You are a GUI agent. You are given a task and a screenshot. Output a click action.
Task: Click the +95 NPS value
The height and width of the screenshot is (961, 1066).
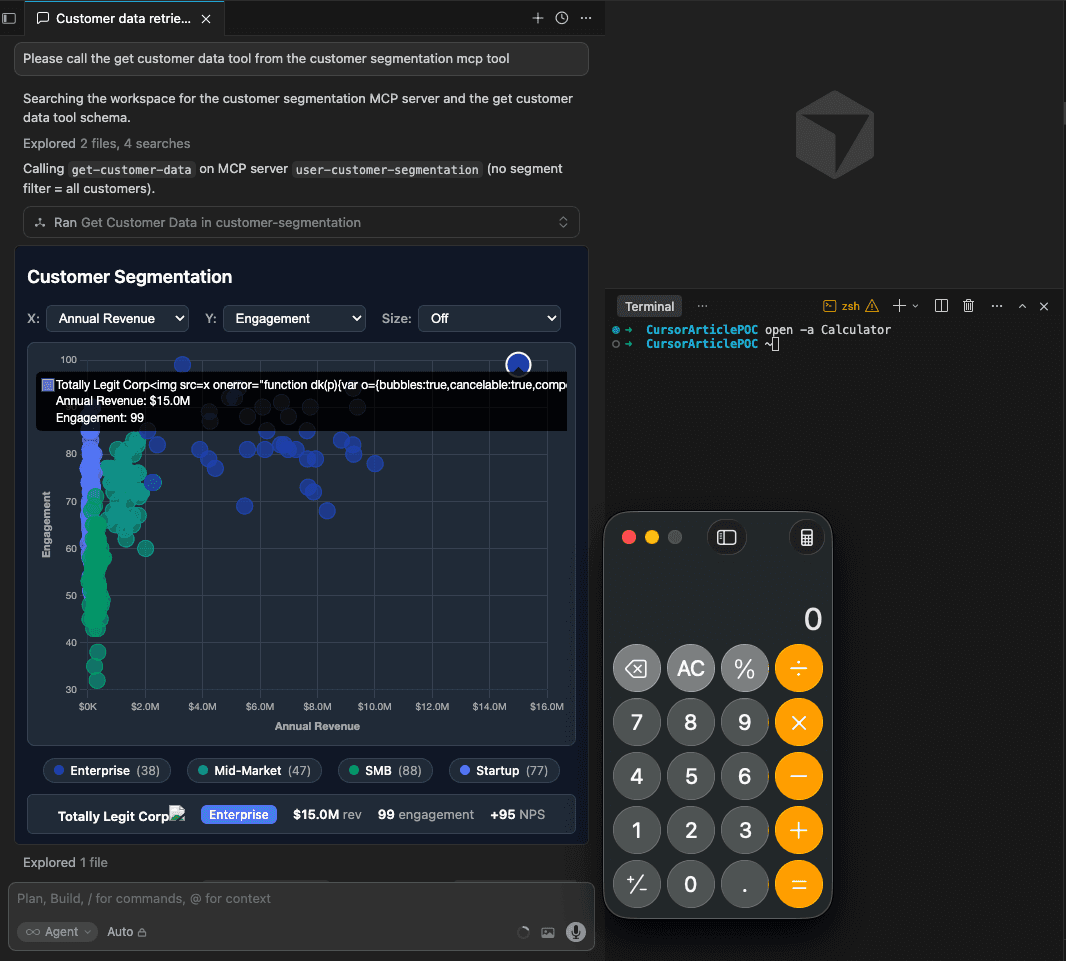point(517,814)
